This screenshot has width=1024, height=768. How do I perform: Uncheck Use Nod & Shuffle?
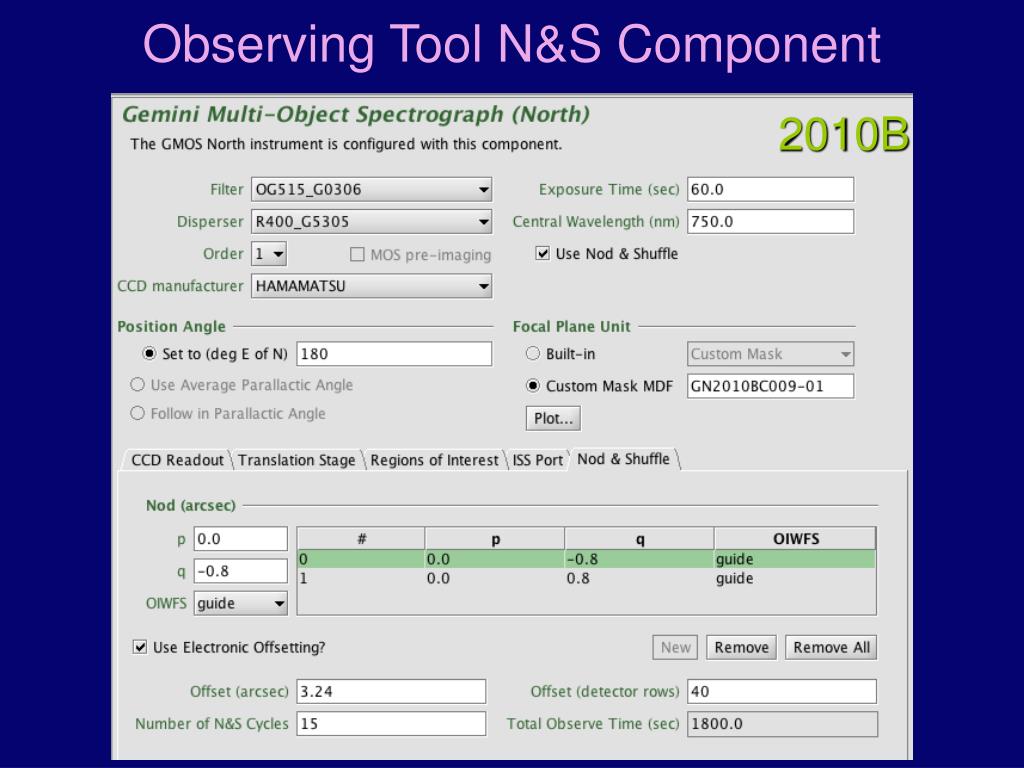tap(542, 253)
